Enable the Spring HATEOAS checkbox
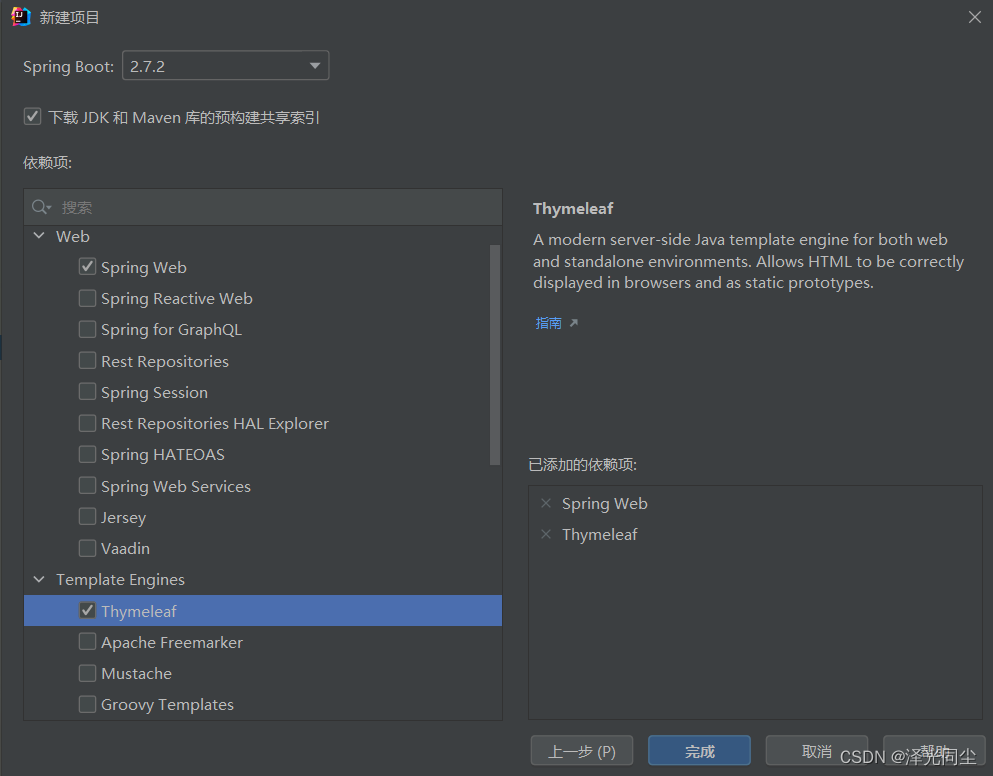993x776 pixels. [x=87, y=454]
